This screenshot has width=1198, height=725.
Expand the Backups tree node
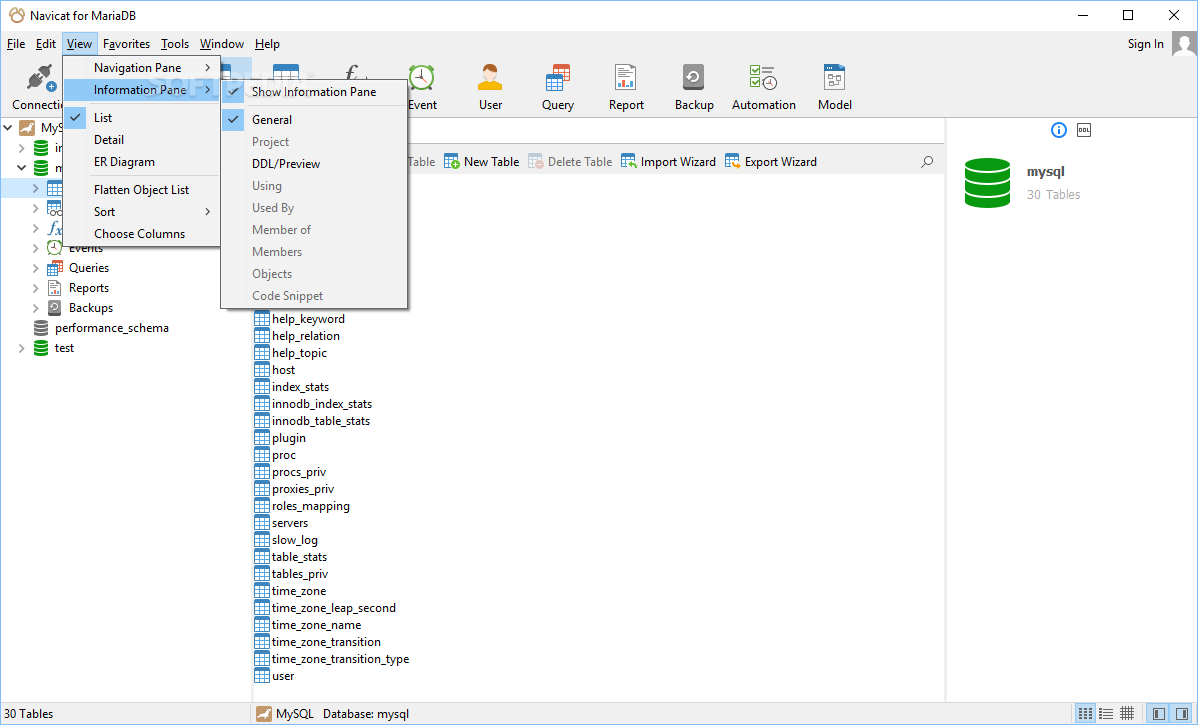35,307
